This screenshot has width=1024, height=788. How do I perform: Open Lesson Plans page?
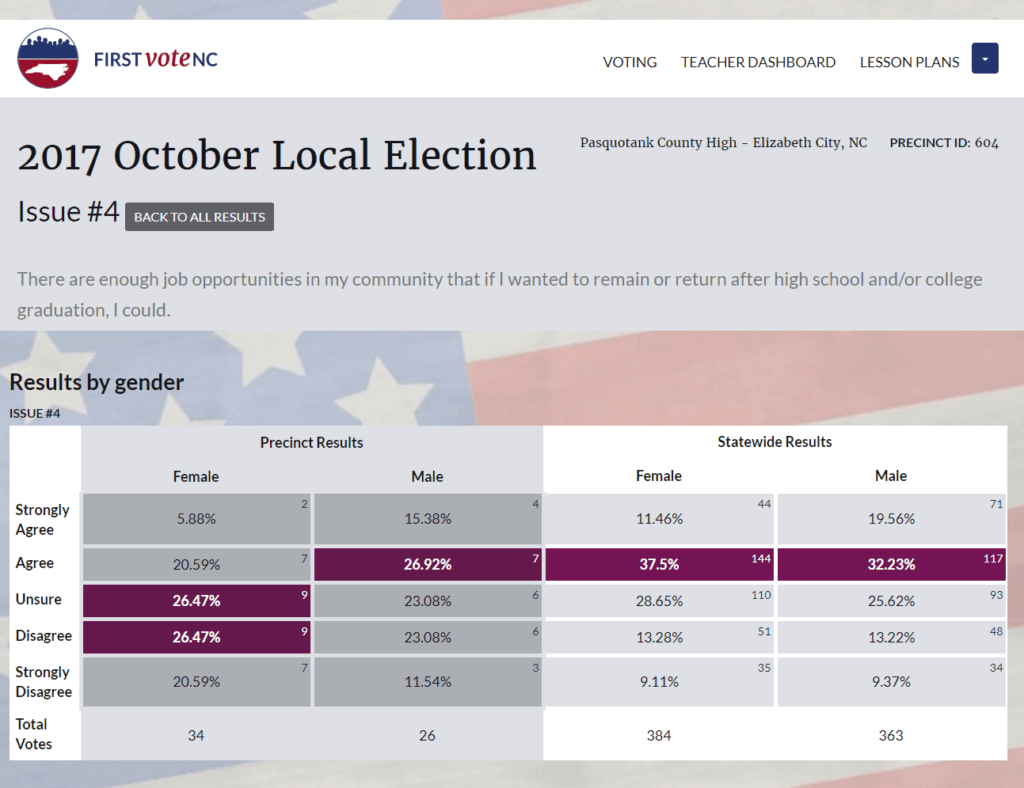(909, 62)
